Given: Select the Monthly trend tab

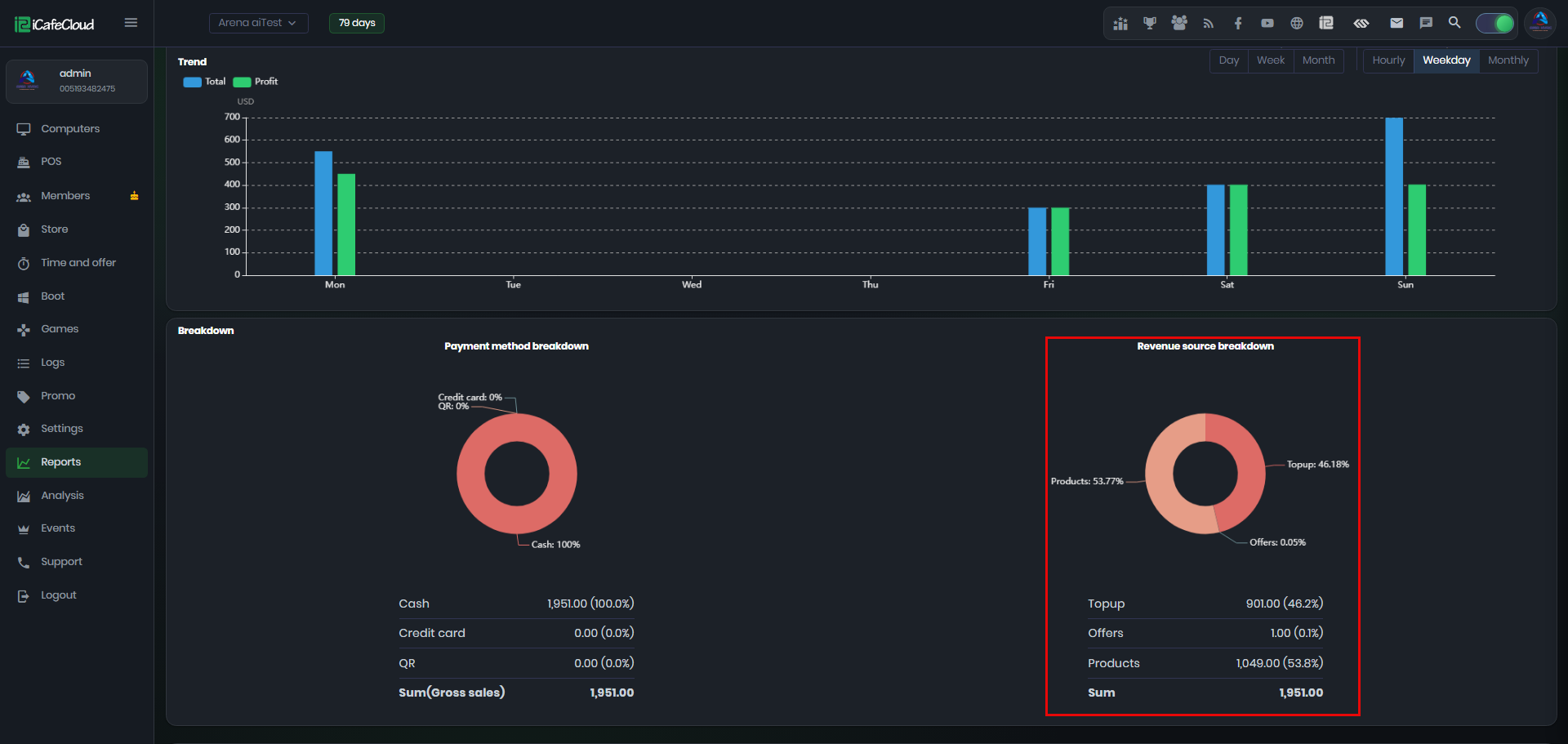Looking at the screenshot, I should [x=1508, y=60].
